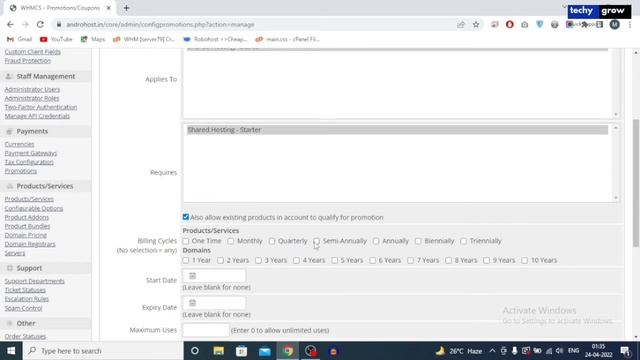
Task: Open the Maps bookmark
Action: pyautogui.click(x=93, y=39)
